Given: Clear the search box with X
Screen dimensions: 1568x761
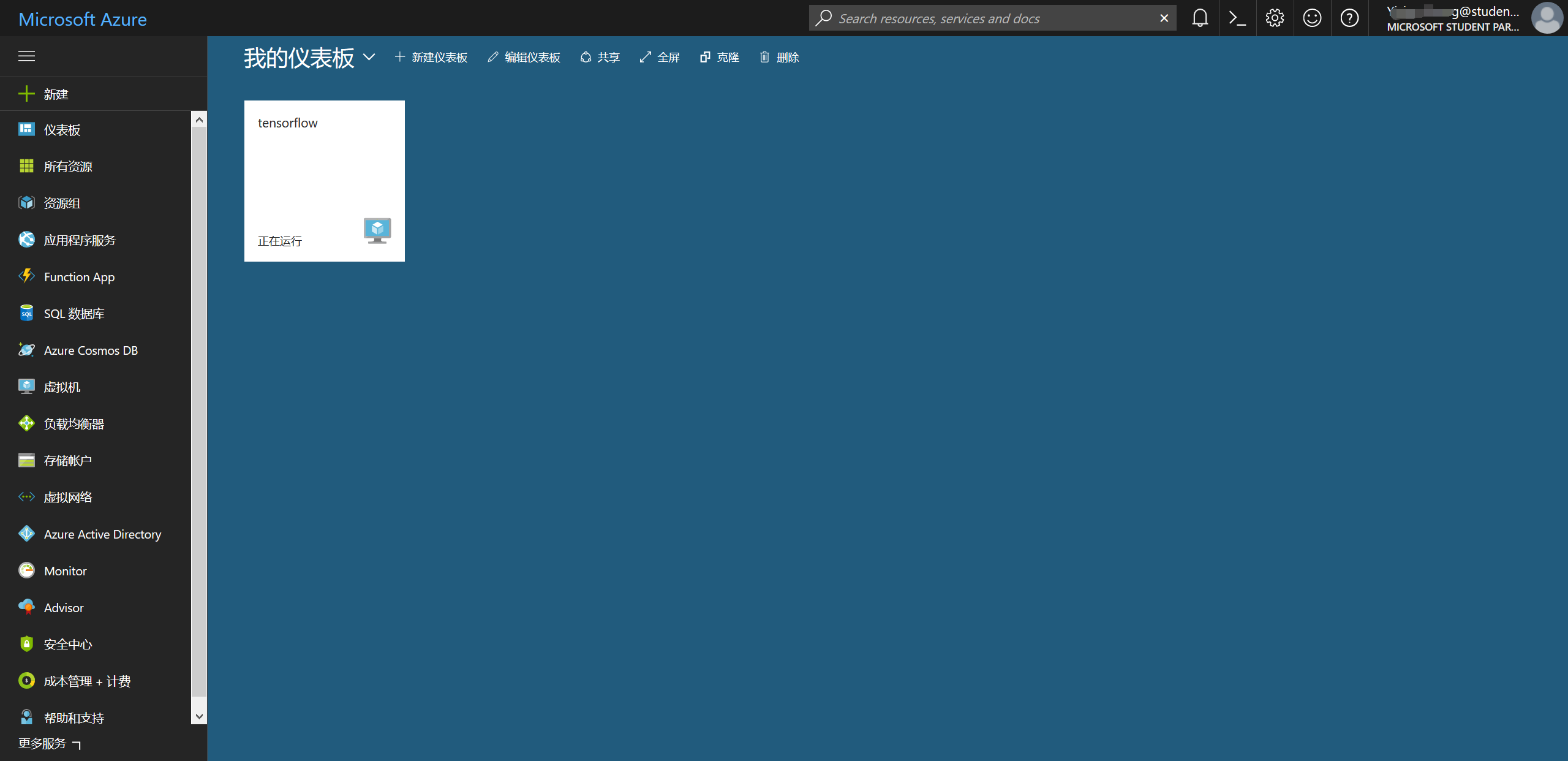Looking at the screenshot, I should 1164,18.
